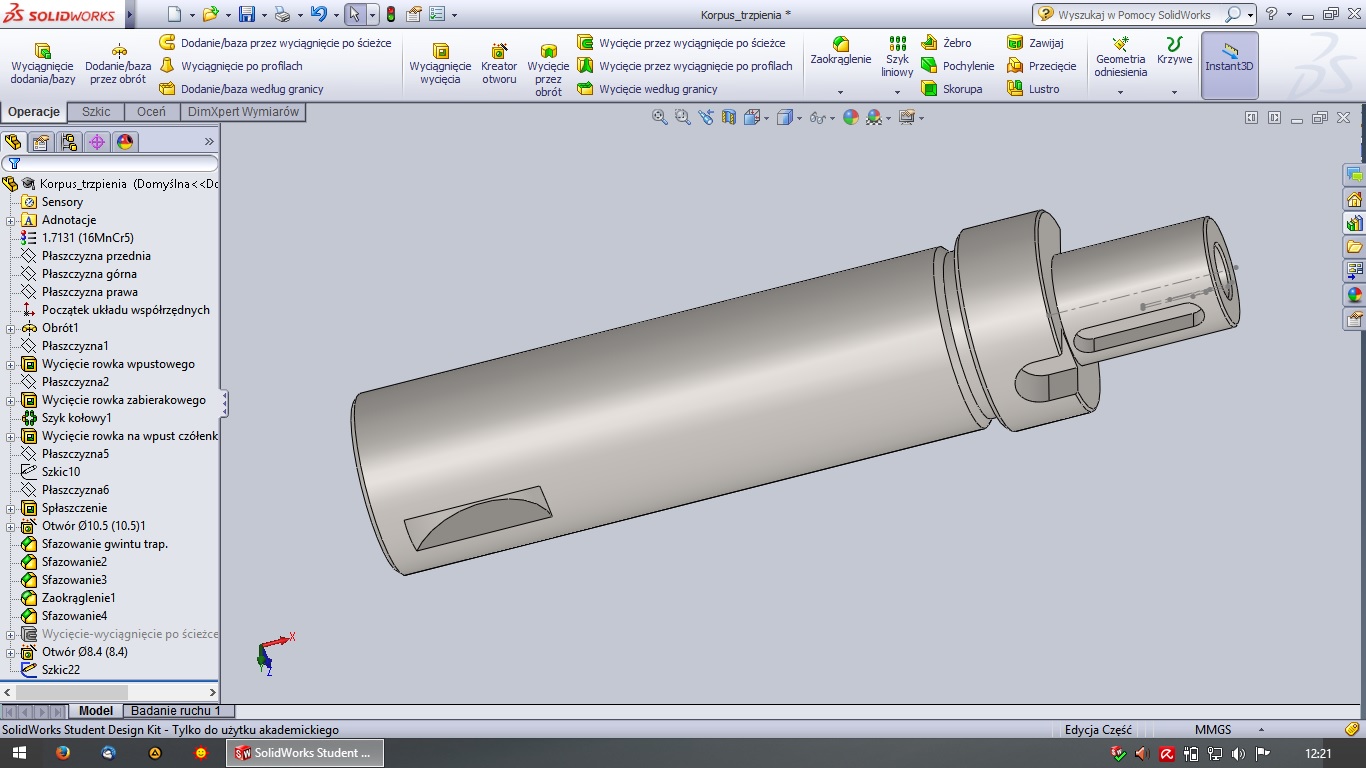Click the Rebuild traffic light icon

390,14
